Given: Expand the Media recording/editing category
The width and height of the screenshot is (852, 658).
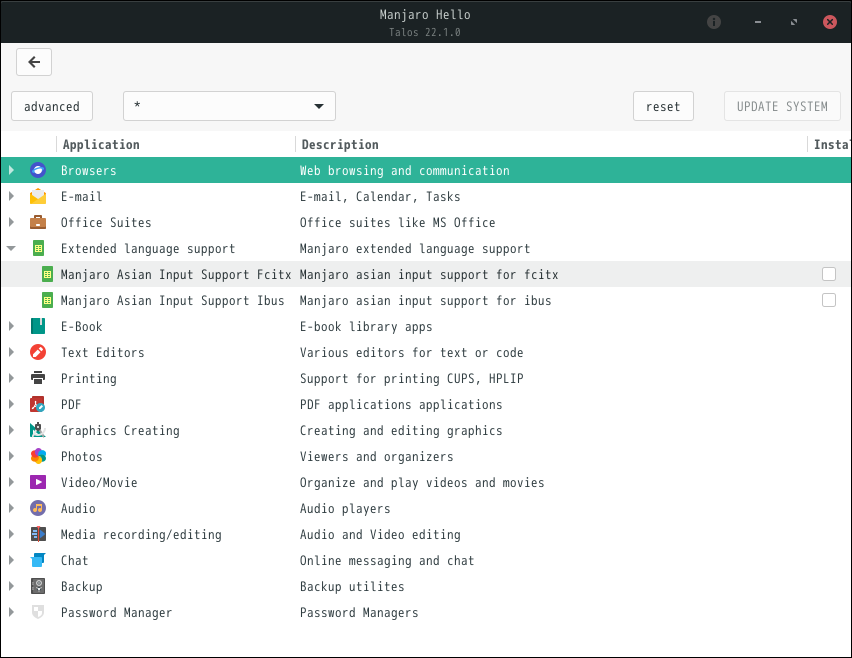Looking at the screenshot, I should click(11, 534).
